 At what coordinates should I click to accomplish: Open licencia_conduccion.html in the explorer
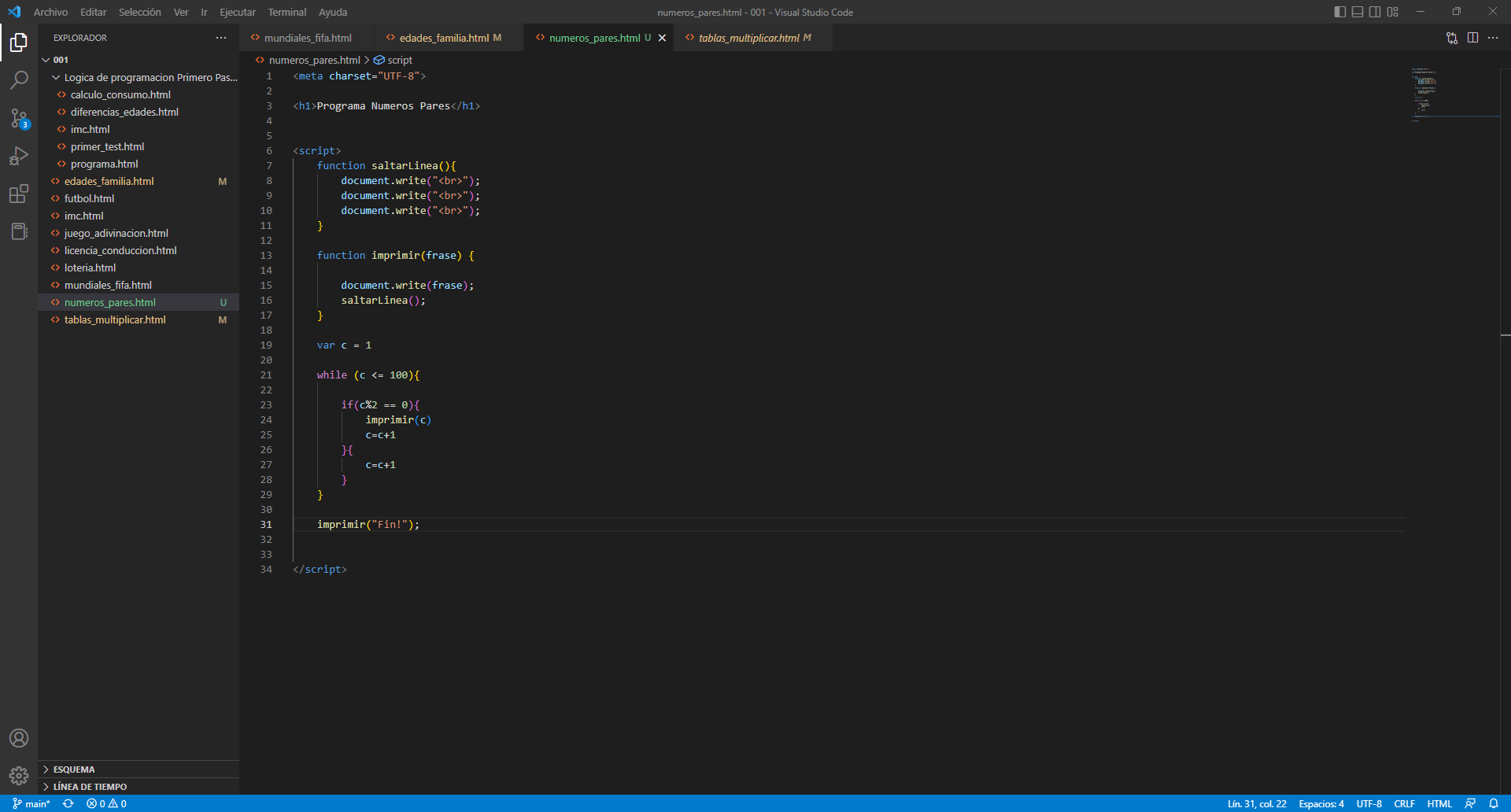coord(139,250)
